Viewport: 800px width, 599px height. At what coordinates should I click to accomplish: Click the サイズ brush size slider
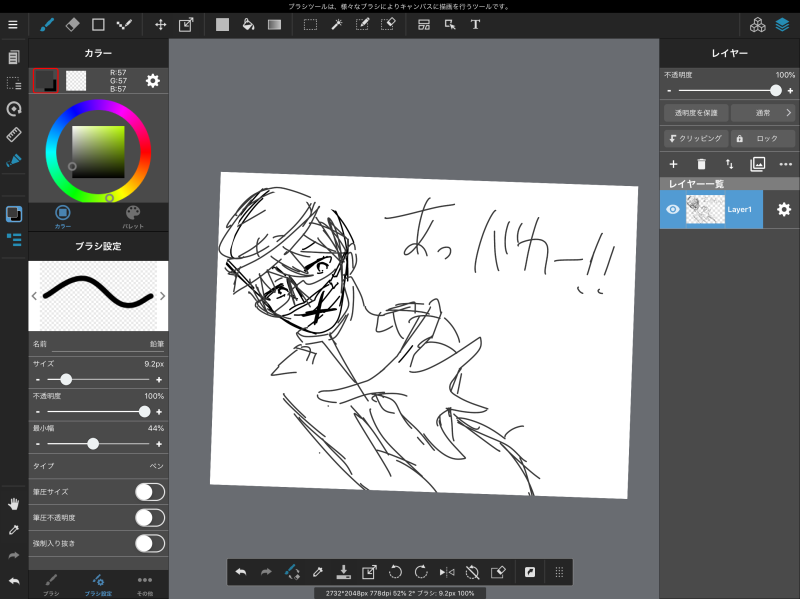click(x=98, y=380)
